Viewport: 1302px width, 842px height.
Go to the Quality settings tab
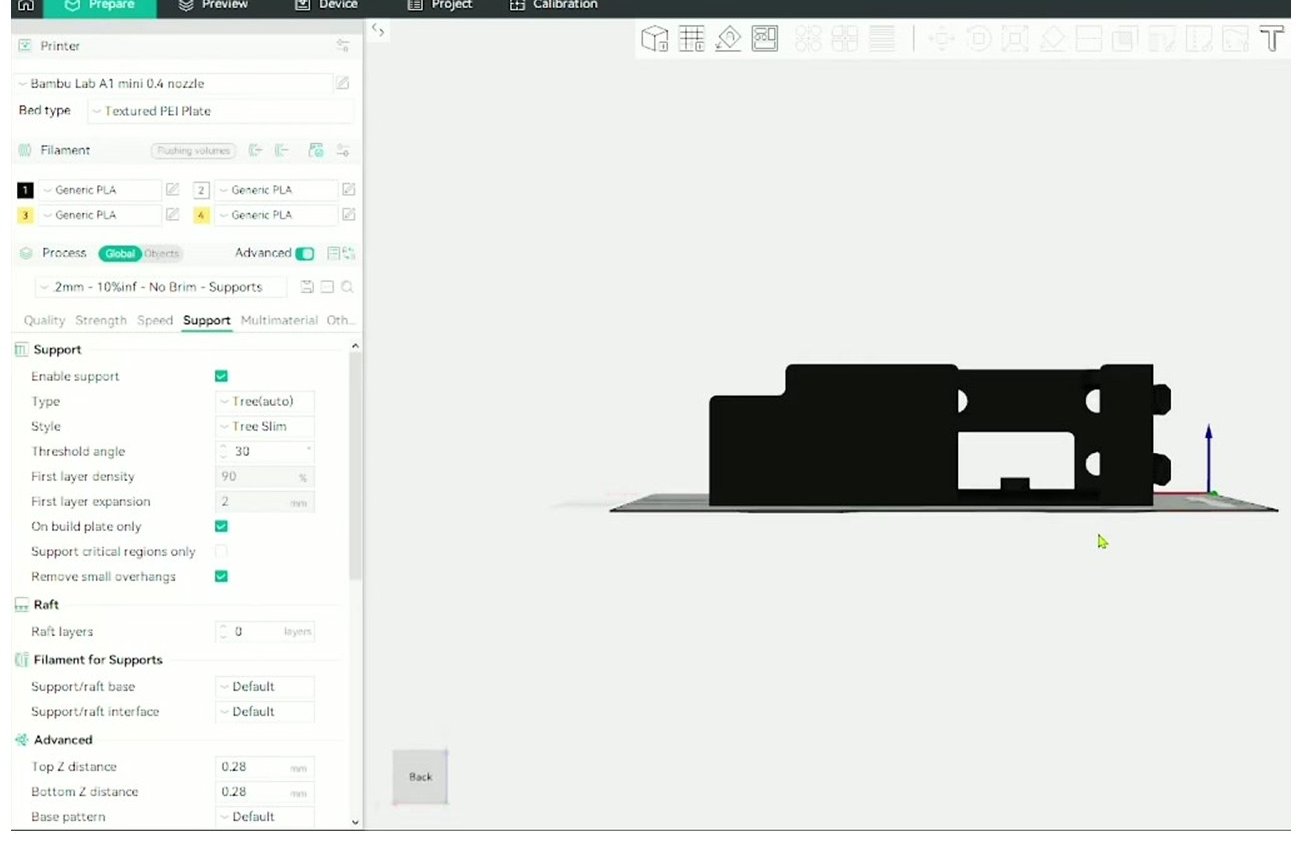[44, 321]
